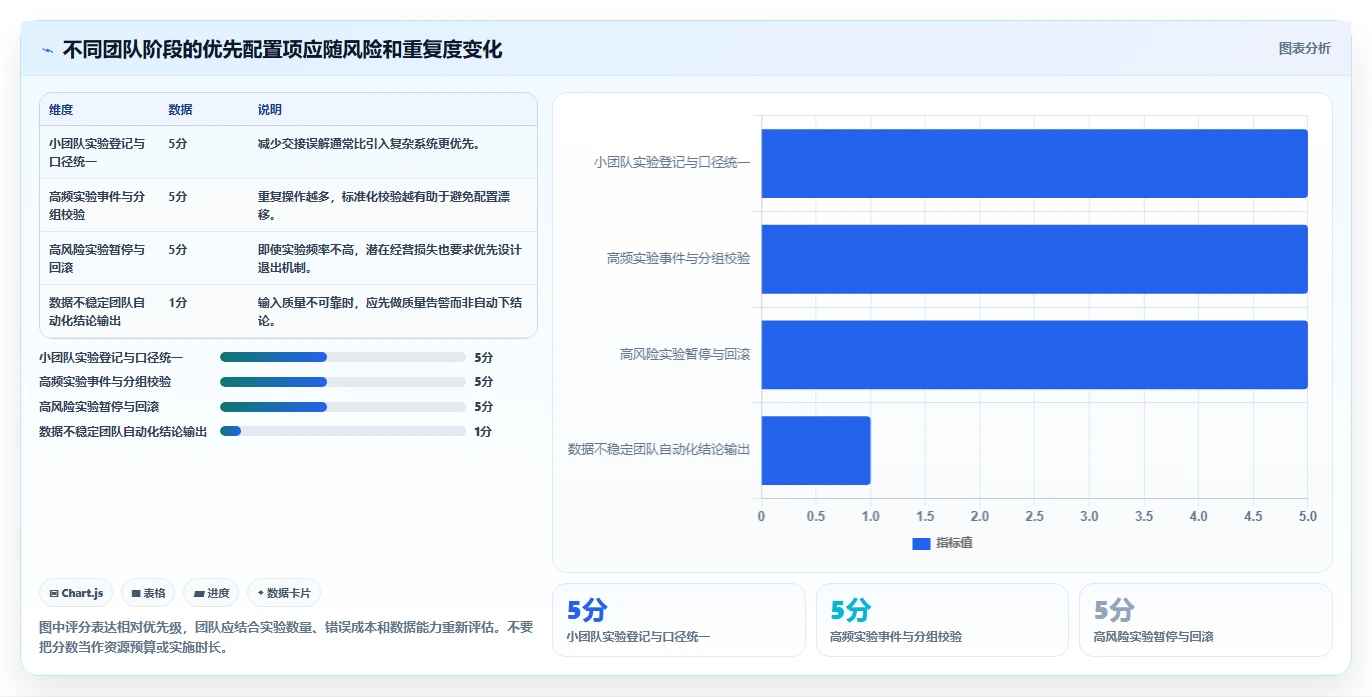Click the 维度 column header

(61, 110)
